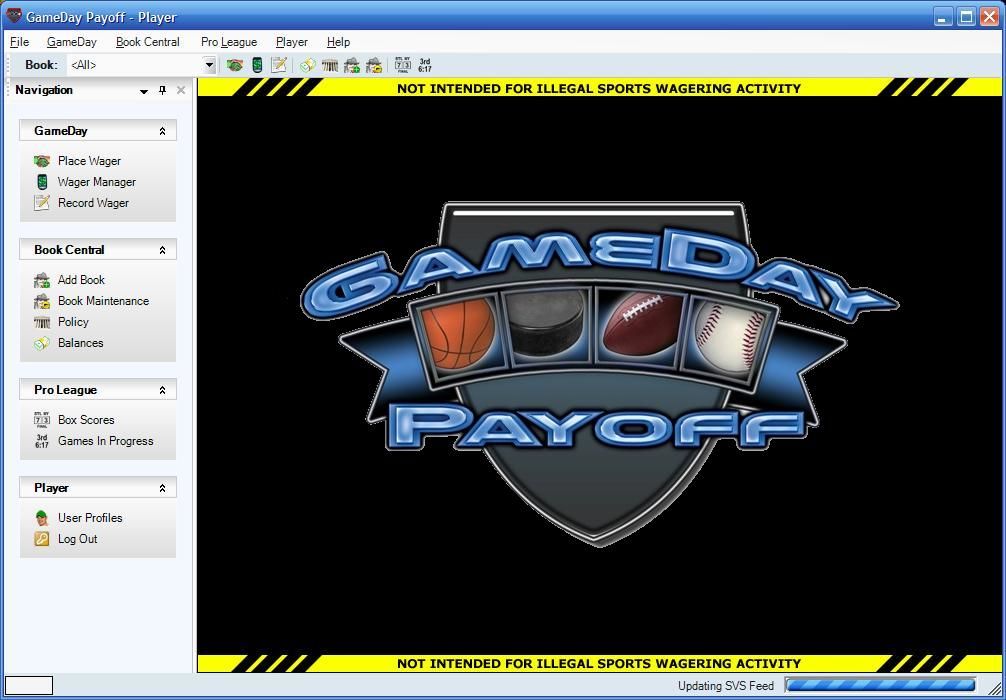Open the GameDay menu
Image resolution: width=1006 pixels, height=700 pixels.
[72, 42]
